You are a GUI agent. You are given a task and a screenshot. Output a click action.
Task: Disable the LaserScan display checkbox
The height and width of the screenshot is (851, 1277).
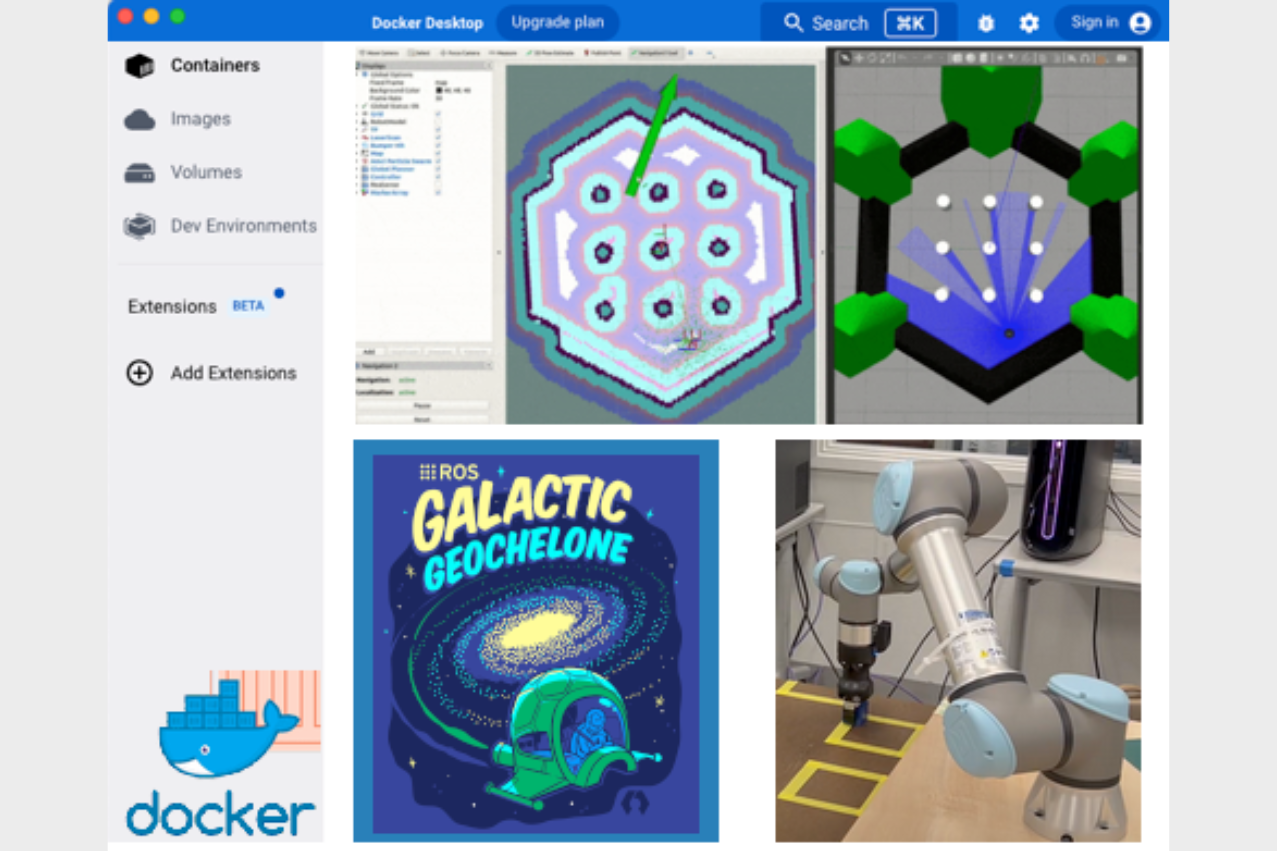(438, 137)
